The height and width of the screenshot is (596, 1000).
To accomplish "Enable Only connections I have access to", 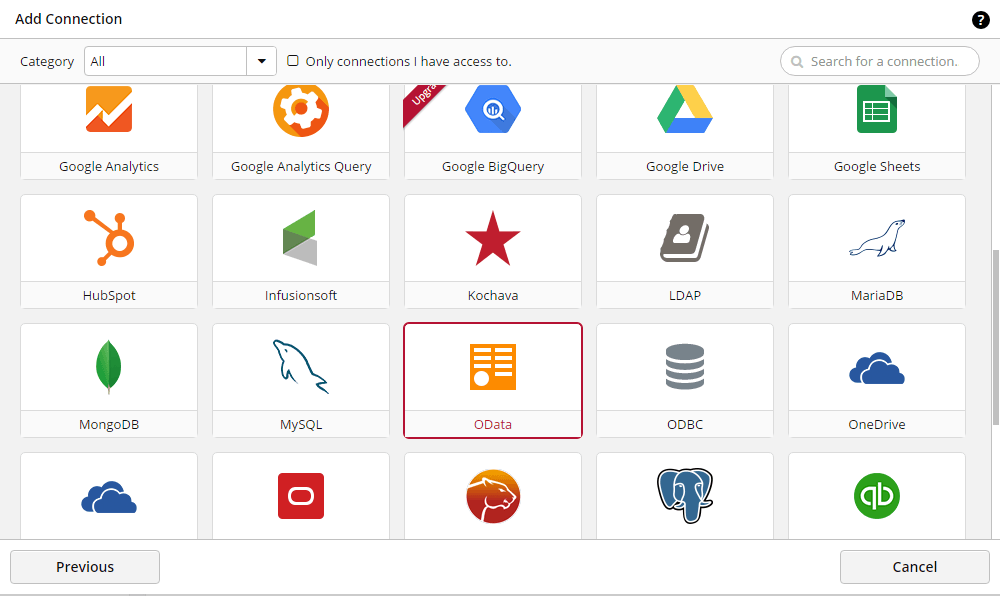I will tap(293, 61).
